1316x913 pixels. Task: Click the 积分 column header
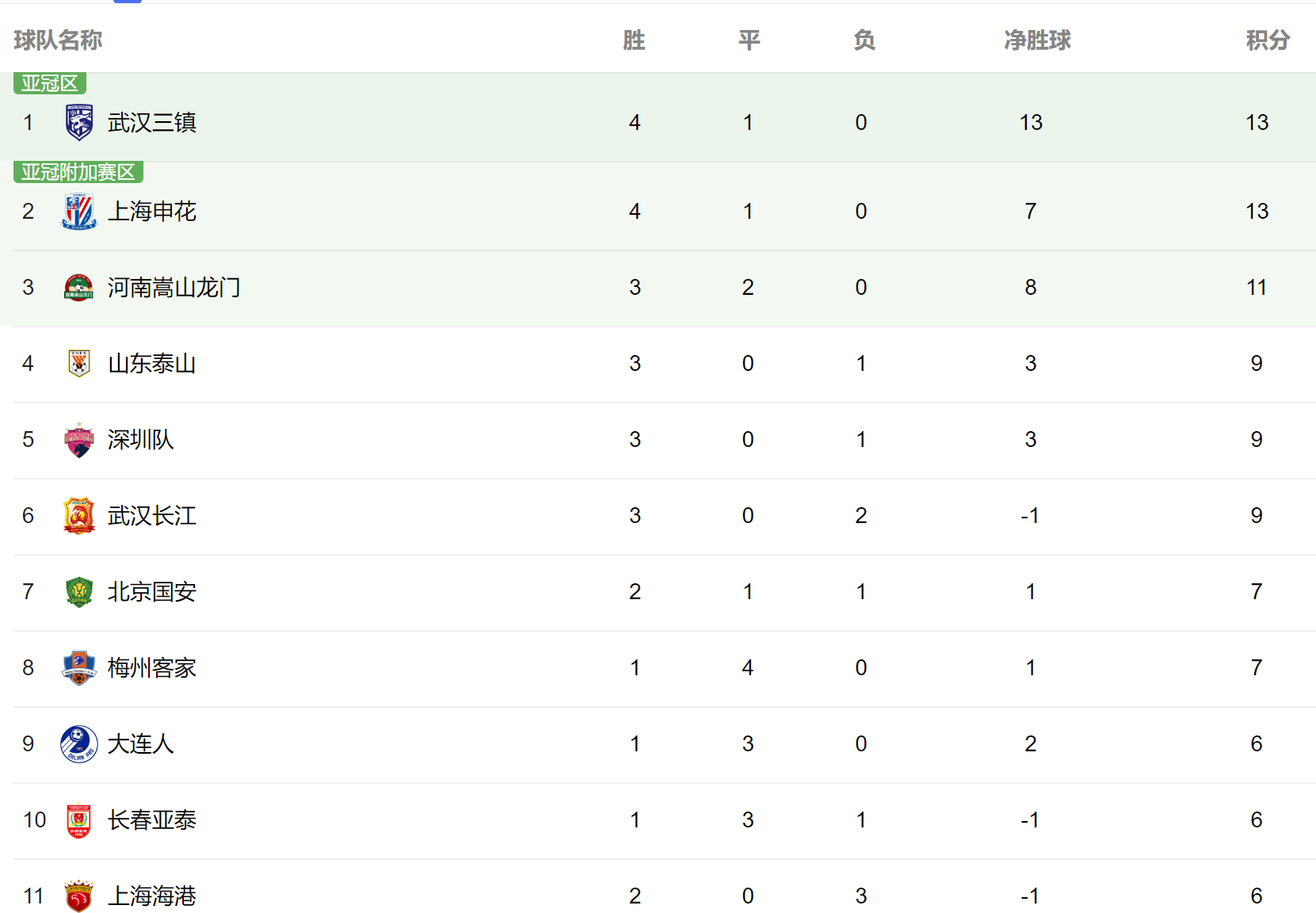[1268, 40]
